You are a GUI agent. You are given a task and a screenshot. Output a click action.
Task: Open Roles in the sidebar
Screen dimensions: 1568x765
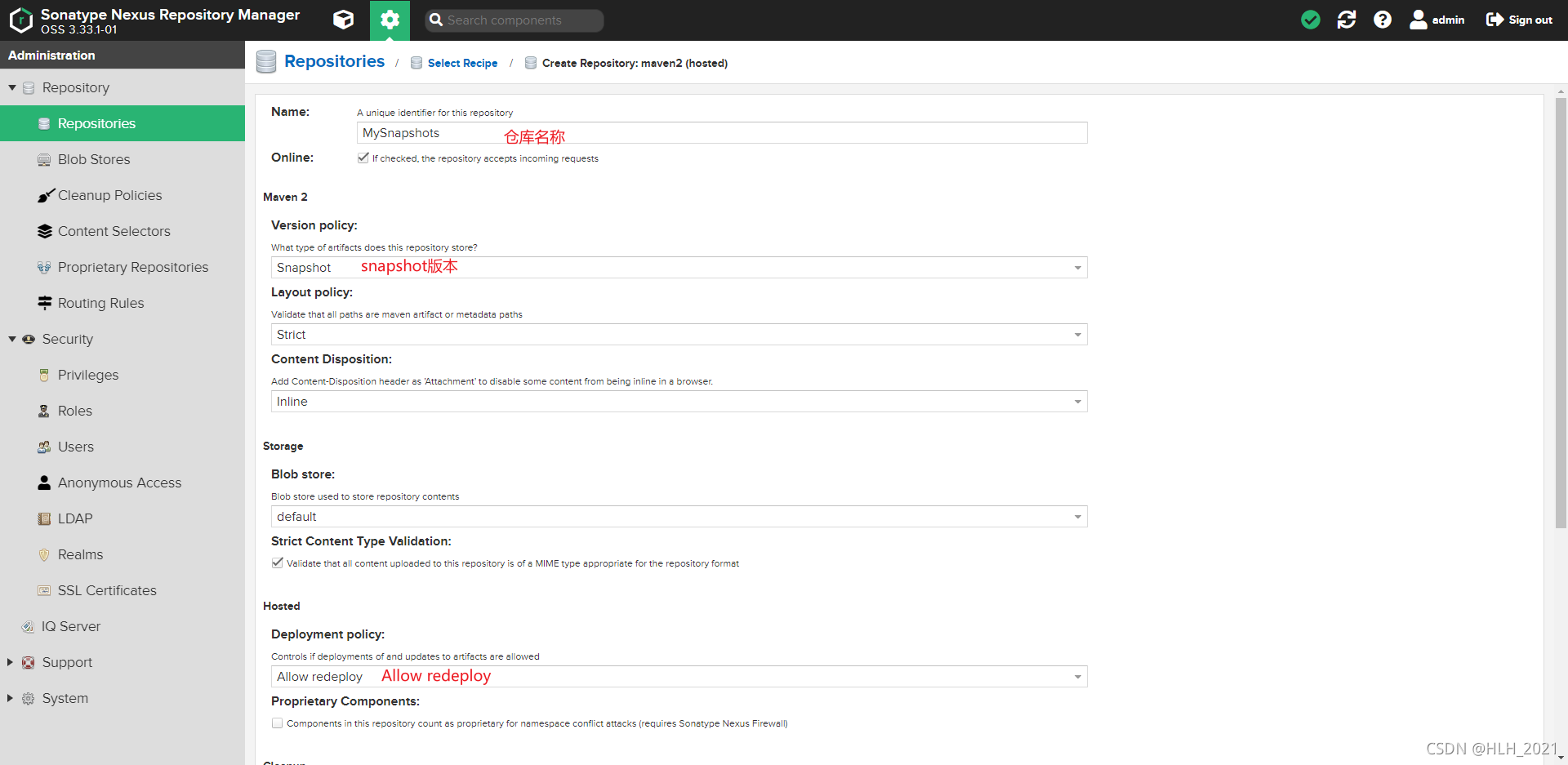click(x=122, y=411)
